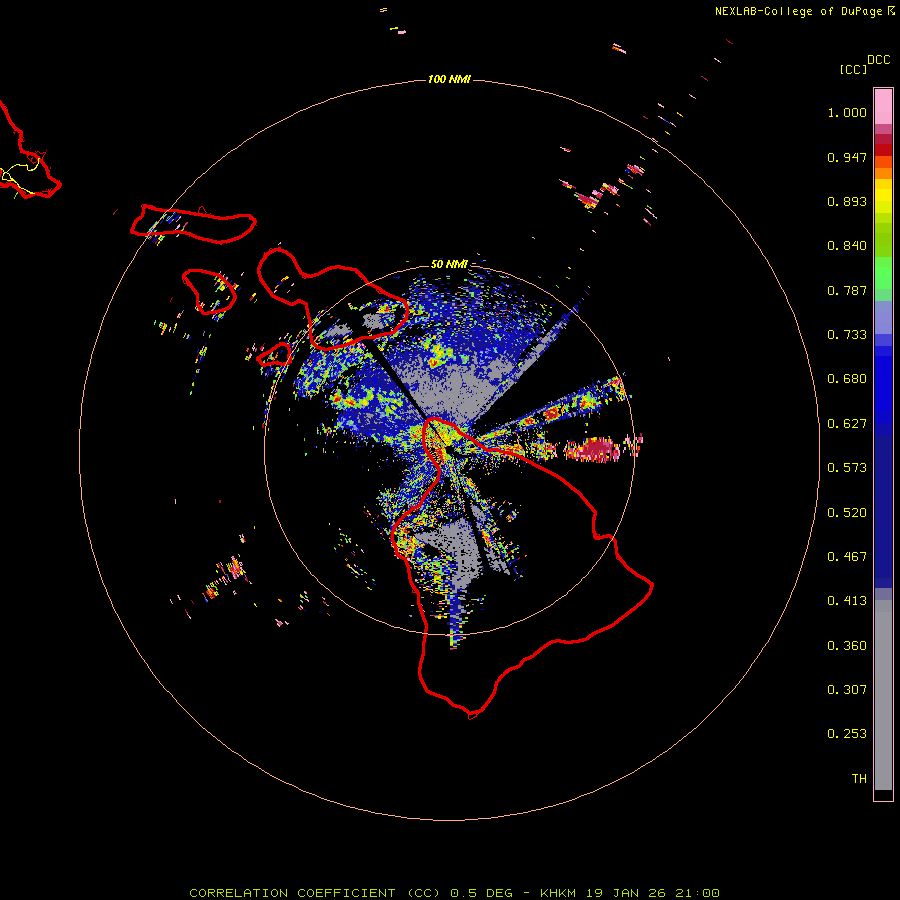900x900 pixels.
Task: Click the 0.733 scale value
Action: (847, 335)
